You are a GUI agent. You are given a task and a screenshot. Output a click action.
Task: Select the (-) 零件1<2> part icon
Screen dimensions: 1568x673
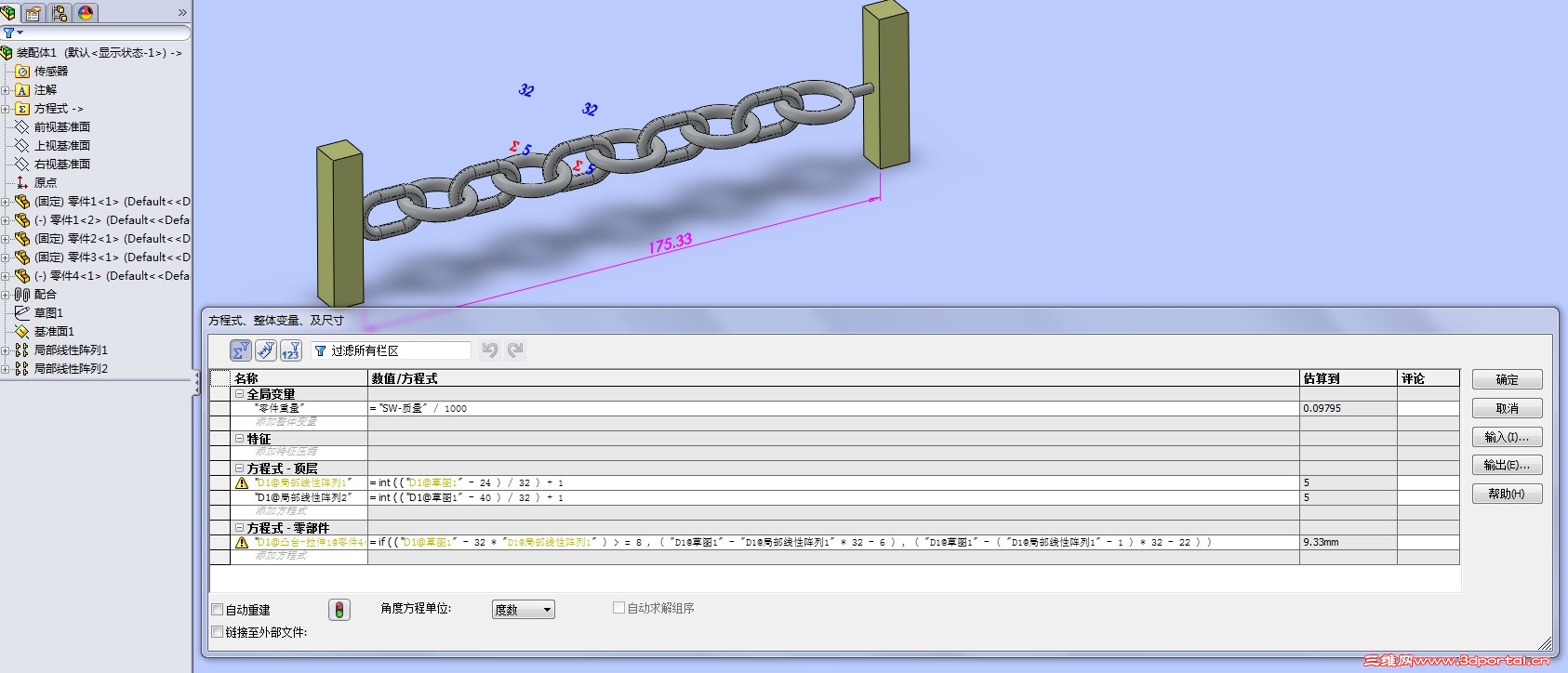[x=23, y=220]
